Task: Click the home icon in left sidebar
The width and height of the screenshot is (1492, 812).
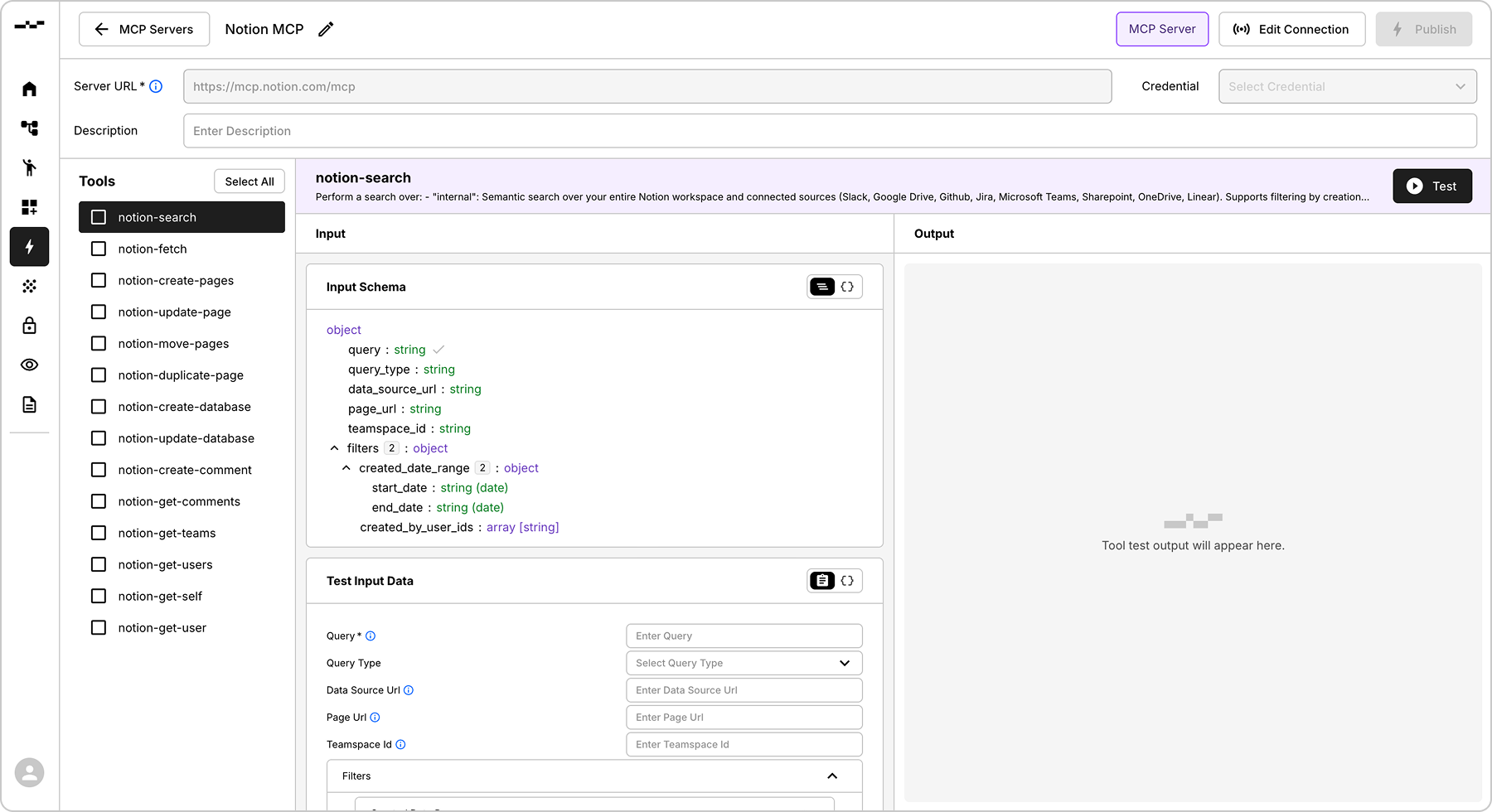Action: pos(29,89)
